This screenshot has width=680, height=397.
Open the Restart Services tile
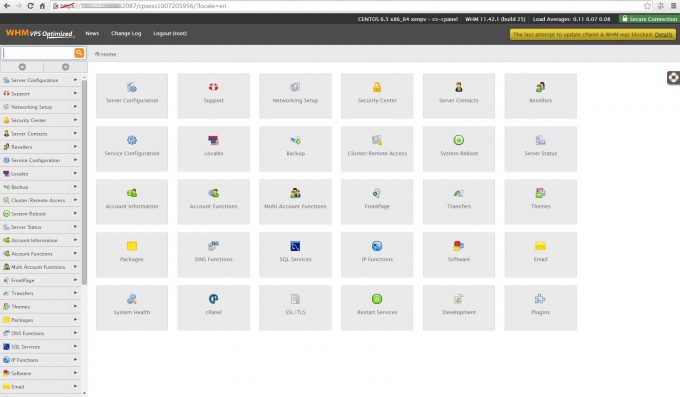point(377,308)
